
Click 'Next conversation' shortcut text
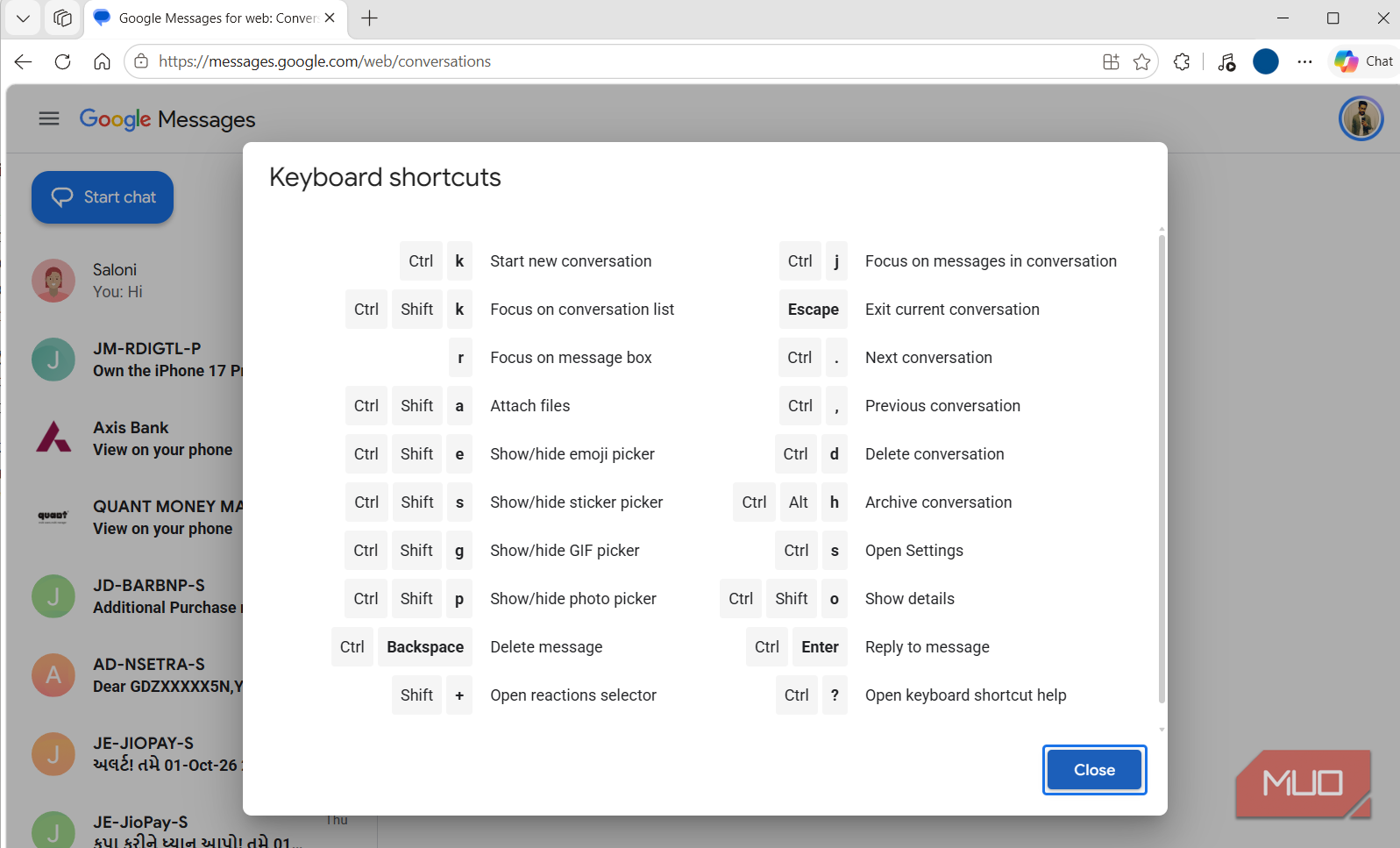(928, 358)
